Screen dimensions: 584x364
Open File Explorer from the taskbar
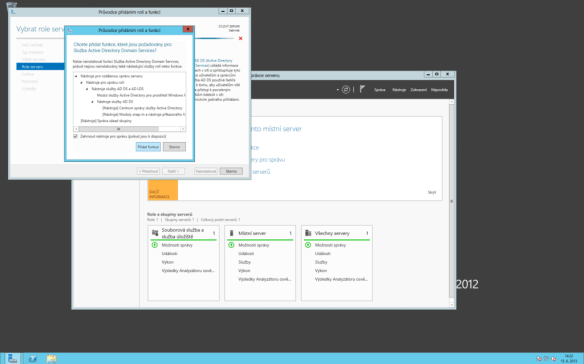(x=52, y=358)
